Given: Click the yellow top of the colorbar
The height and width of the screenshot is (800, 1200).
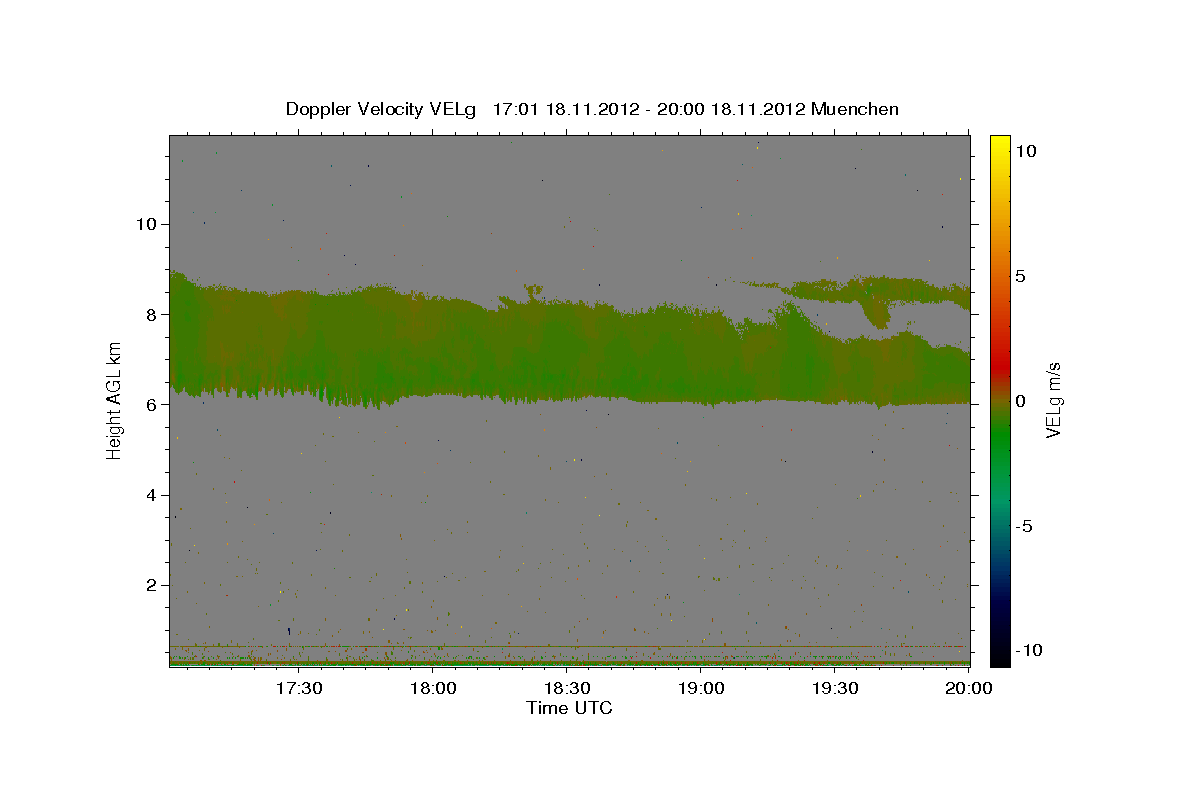Looking at the screenshot, I should tap(999, 145).
